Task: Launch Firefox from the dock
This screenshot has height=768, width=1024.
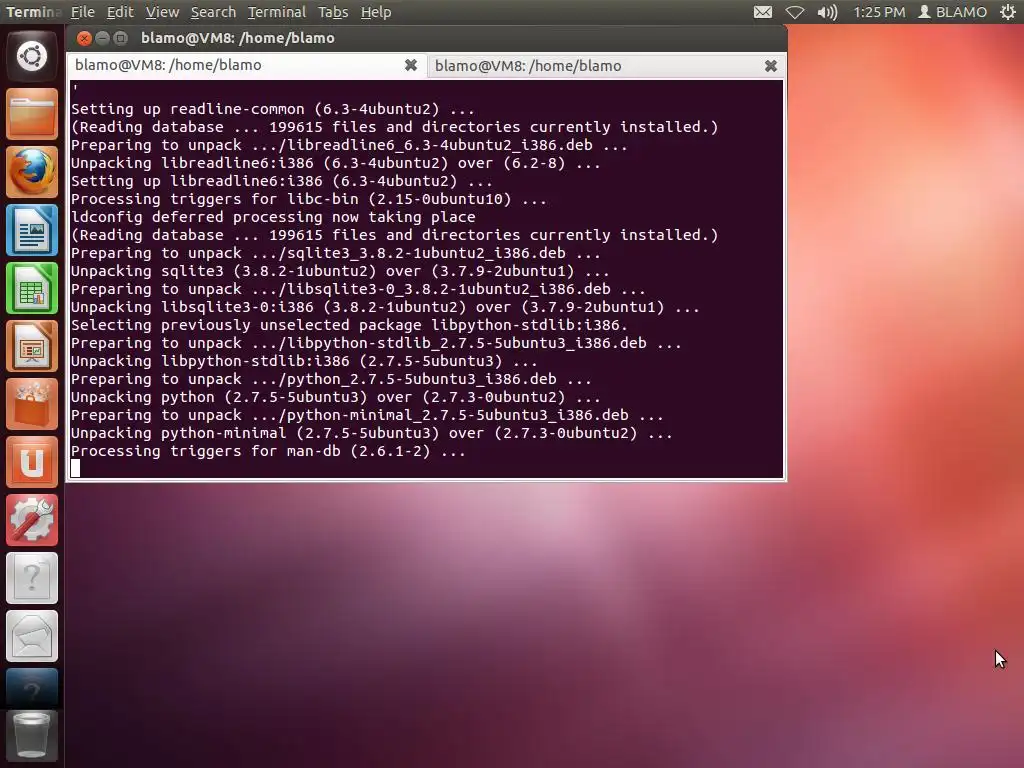Action: [x=32, y=172]
